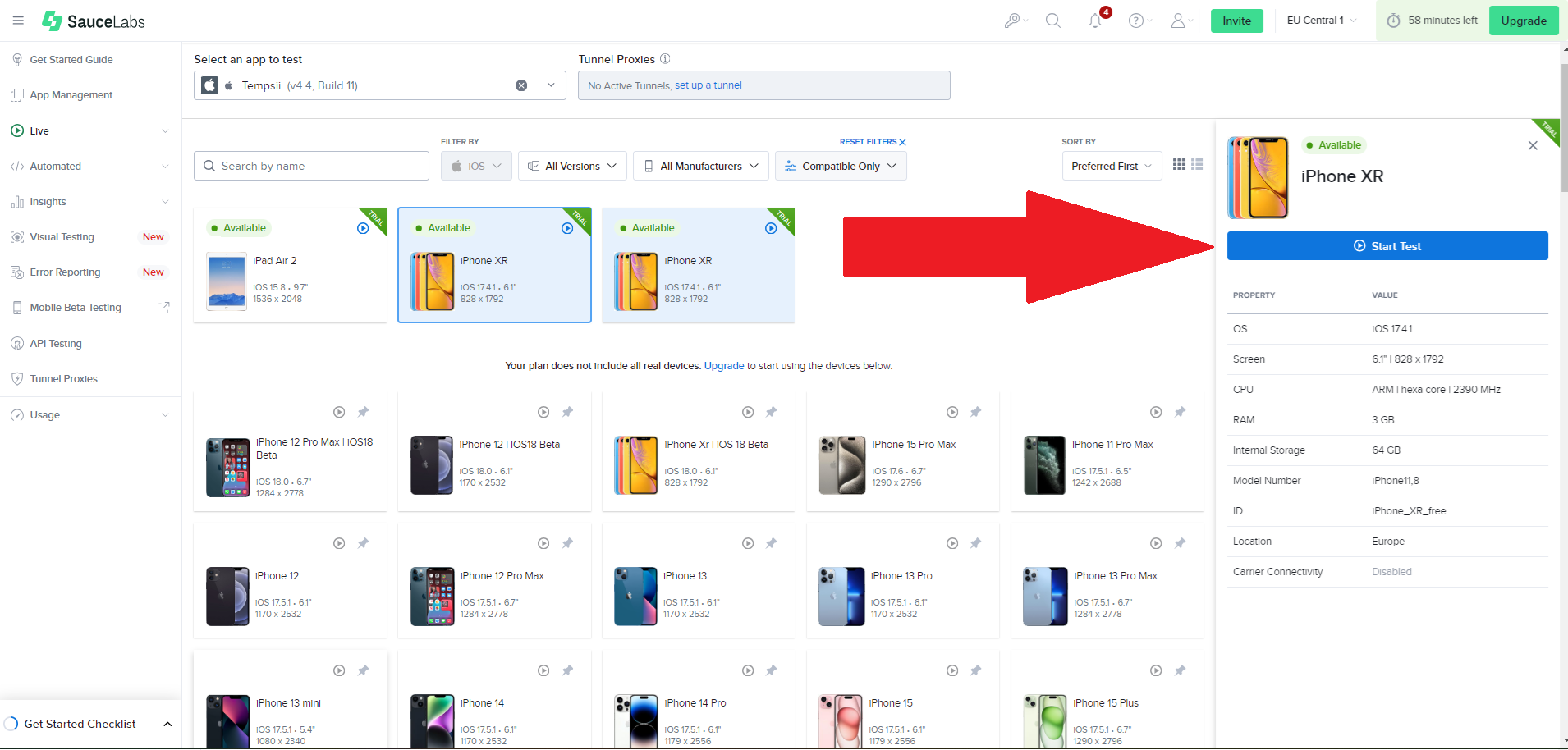Open the Preferred First sort dropdown
Viewport: 1568px width, 750px height.
click(1112, 166)
